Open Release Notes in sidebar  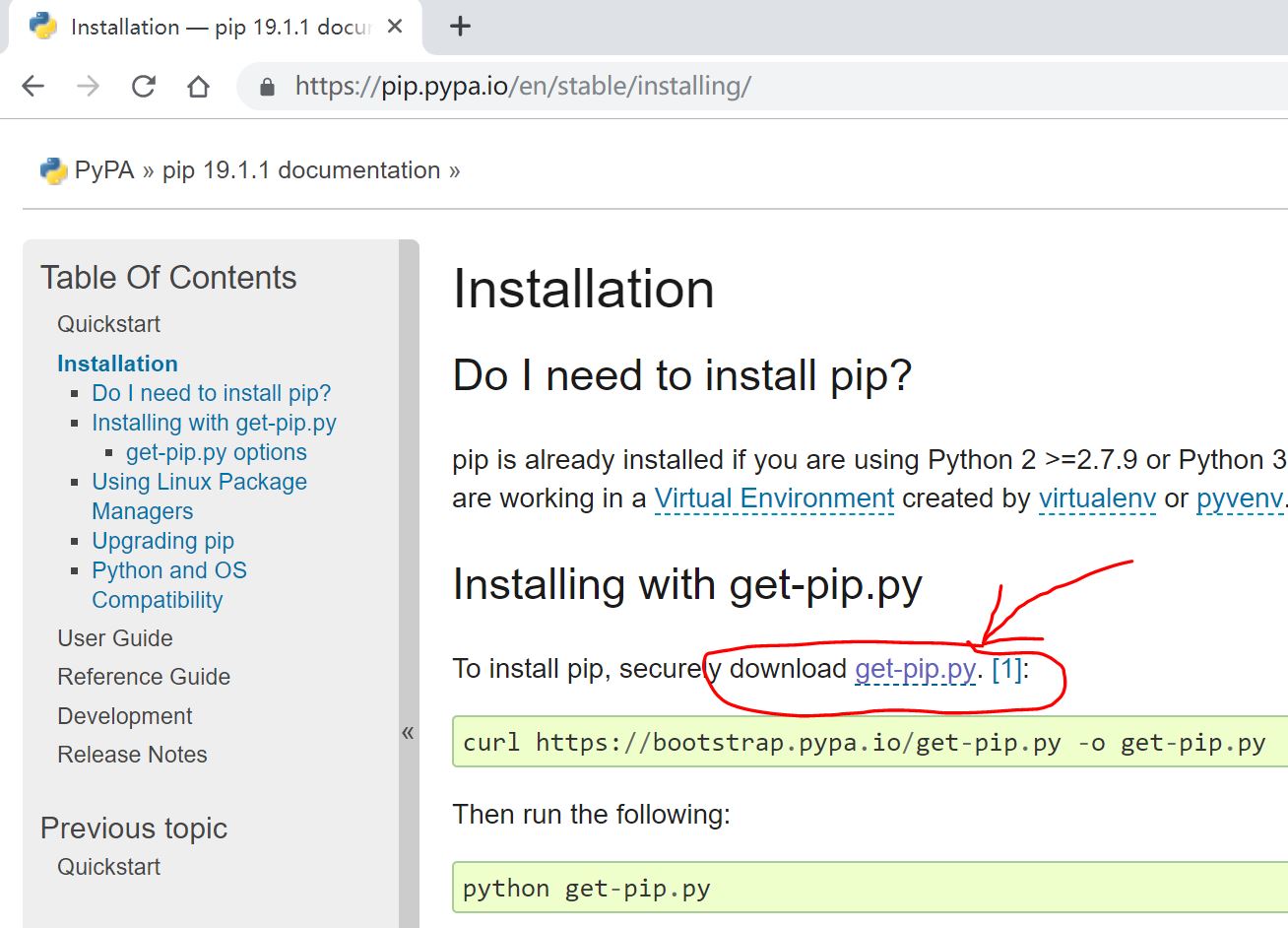tap(132, 755)
